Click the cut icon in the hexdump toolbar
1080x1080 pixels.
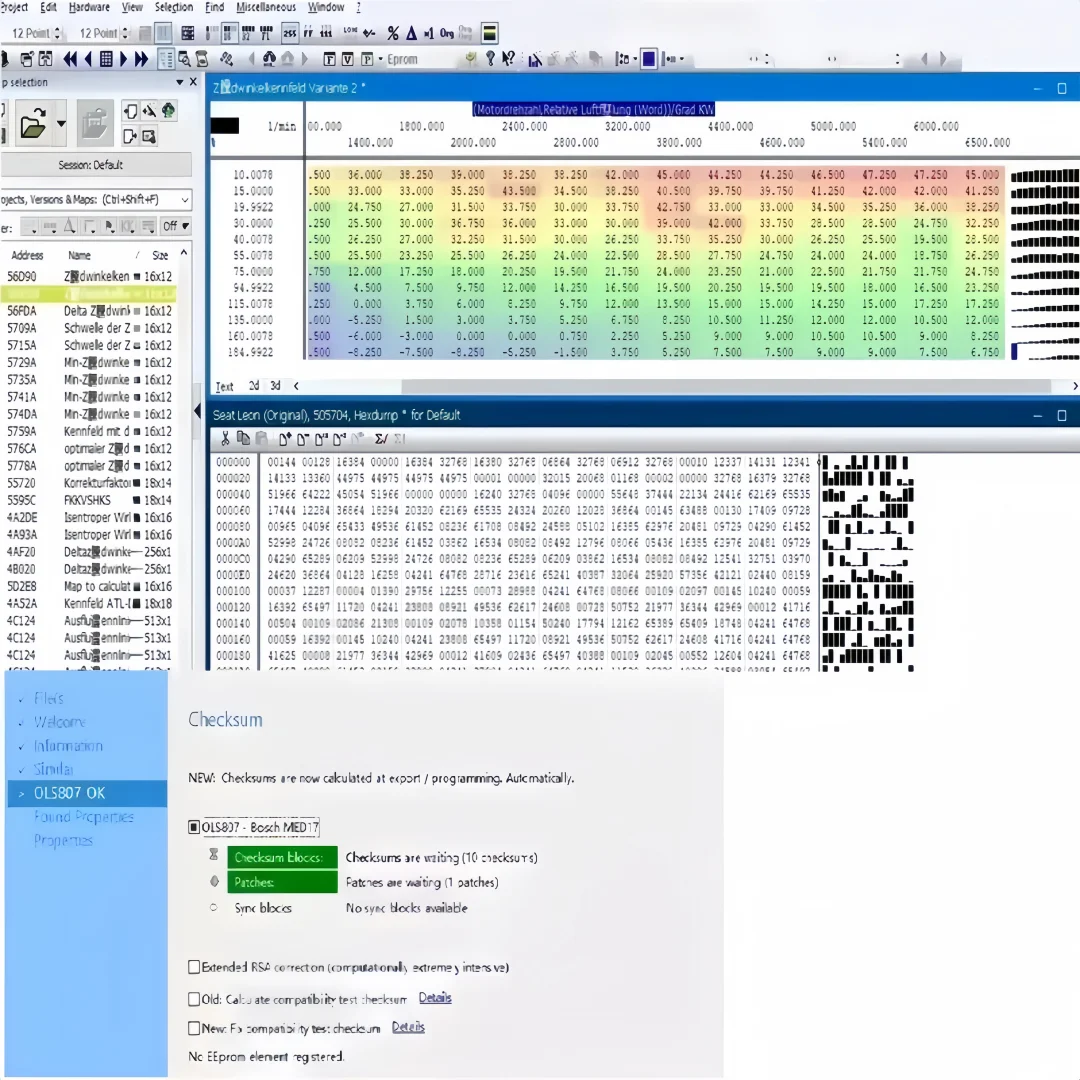coord(225,438)
